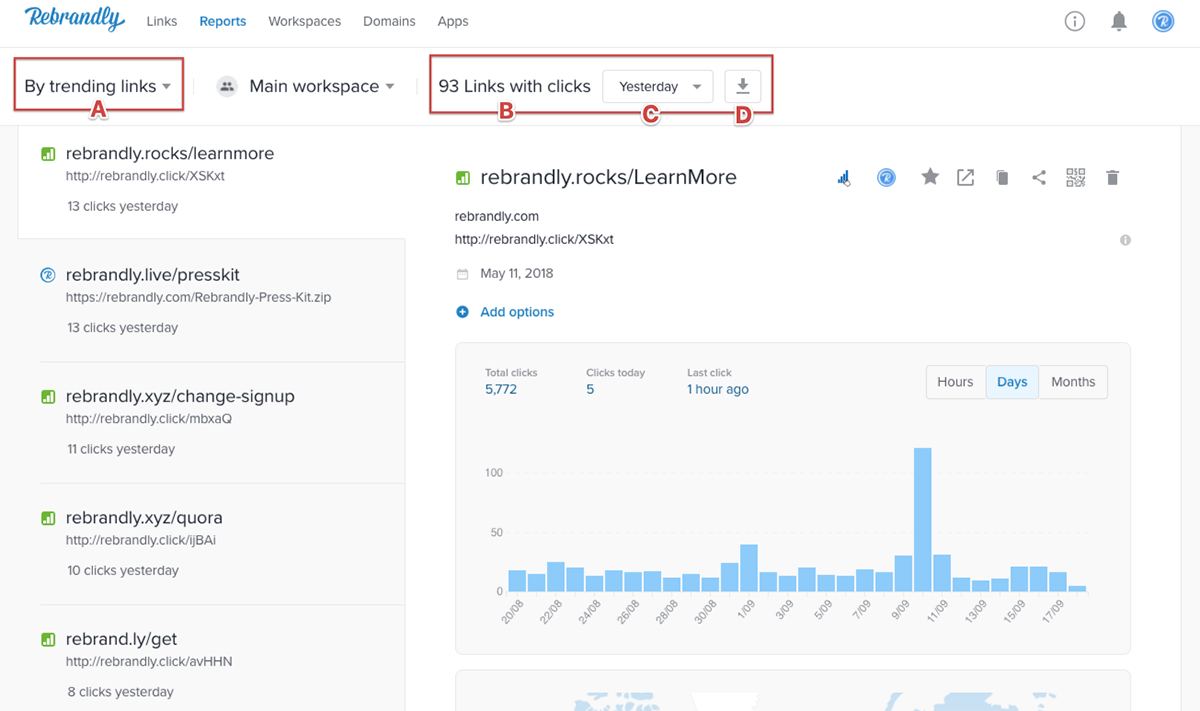Expand the By trending links dropdown
Screen dimensions: 1200x711
(x=98, y=86)
